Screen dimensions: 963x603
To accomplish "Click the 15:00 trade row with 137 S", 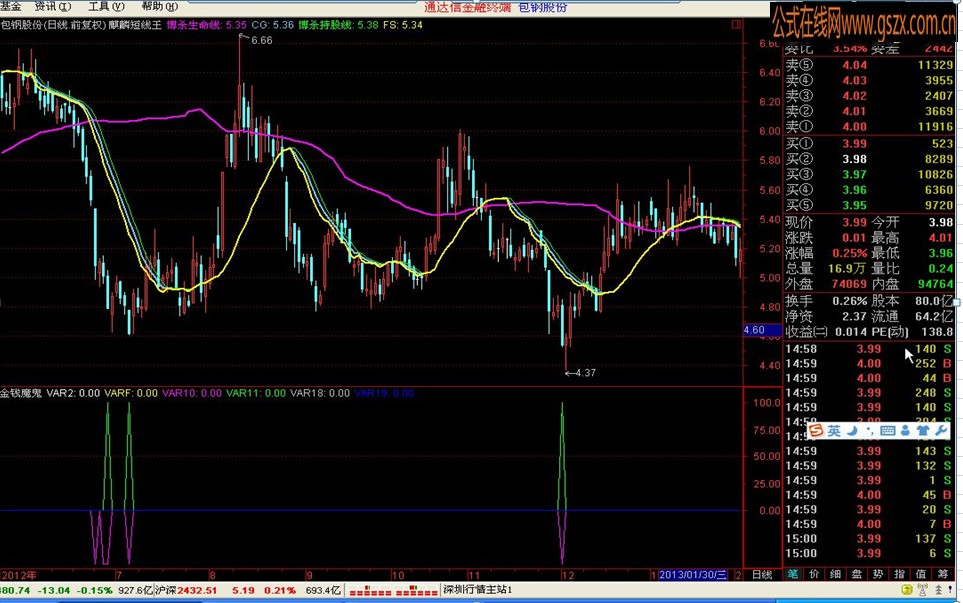I will [x=868, y=539].
